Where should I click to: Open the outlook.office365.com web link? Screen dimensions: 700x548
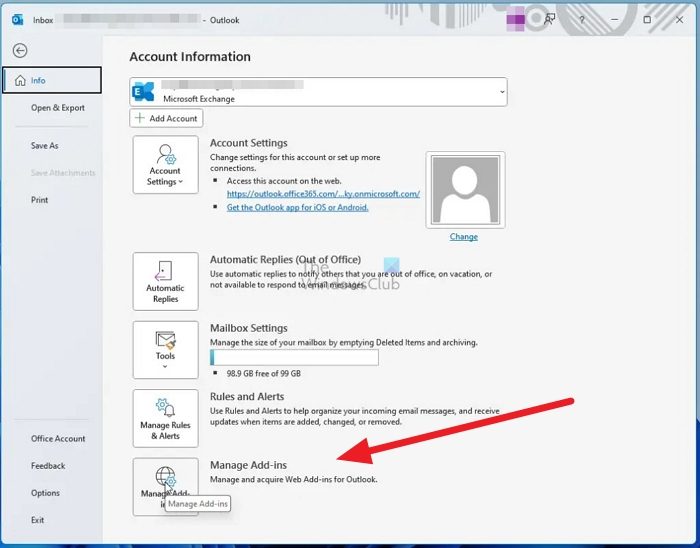(x=323, y=194)
